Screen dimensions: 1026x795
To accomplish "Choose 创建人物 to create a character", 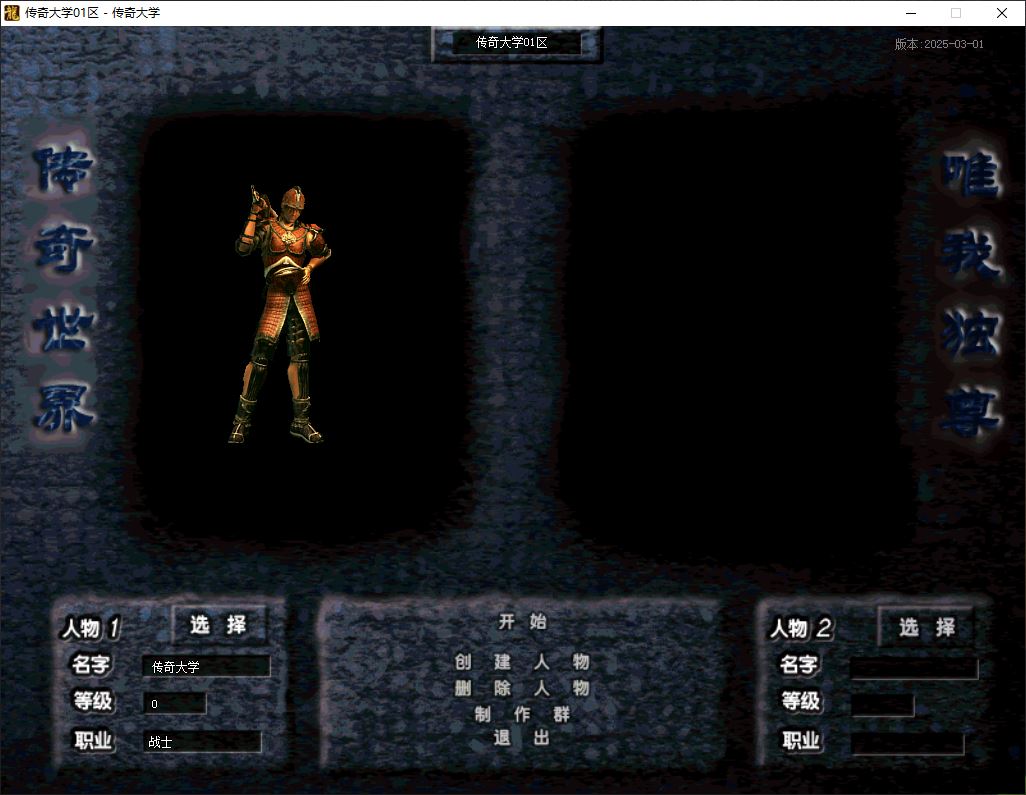I will pos(522,662).
